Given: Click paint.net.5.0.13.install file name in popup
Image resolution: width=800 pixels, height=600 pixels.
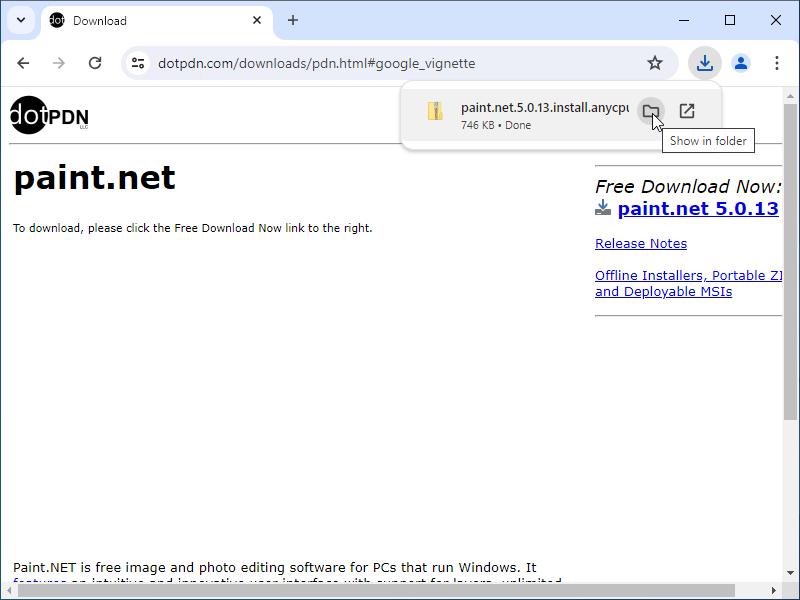Looking at the screenshot, I should coord(545,108).
